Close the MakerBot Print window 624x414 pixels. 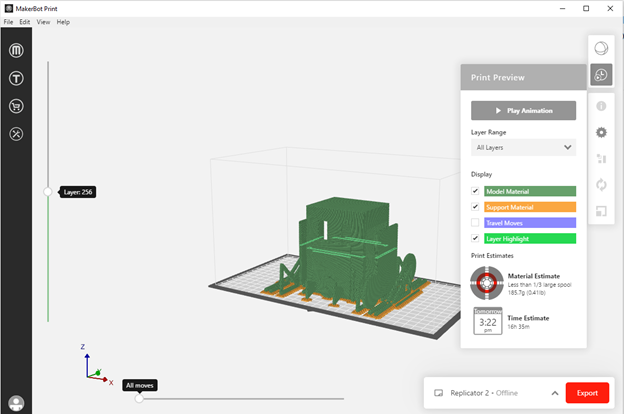(x=610, y=8)
